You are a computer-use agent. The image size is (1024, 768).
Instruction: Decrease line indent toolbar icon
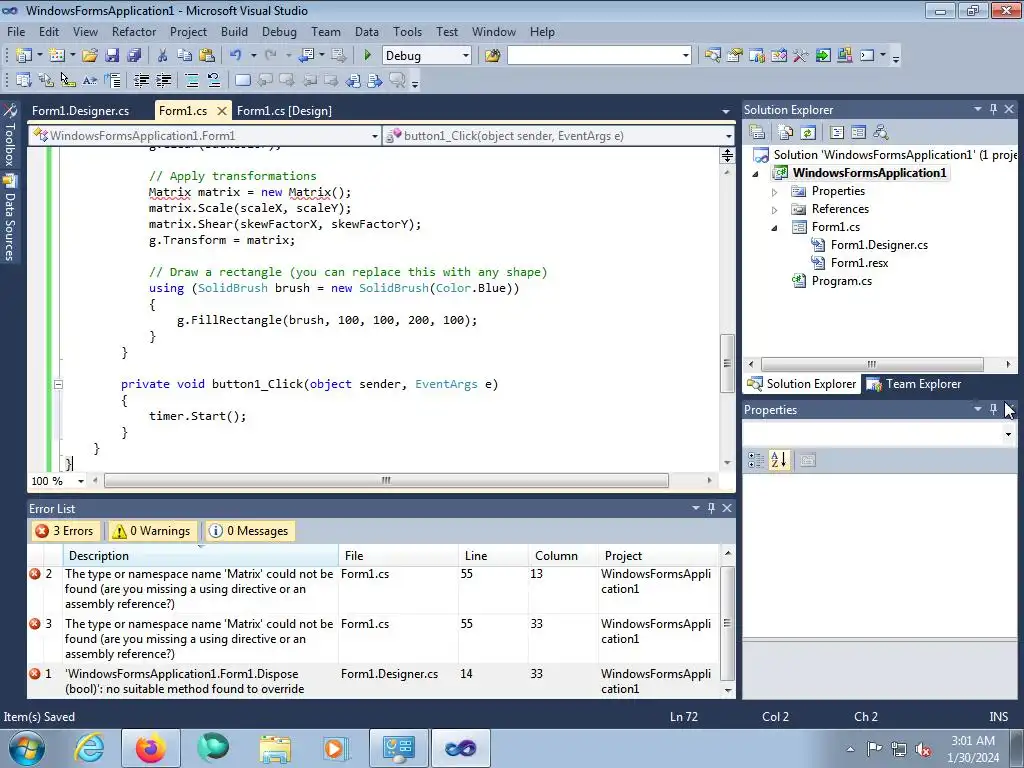pyautogui.click(x=141, y=80)
